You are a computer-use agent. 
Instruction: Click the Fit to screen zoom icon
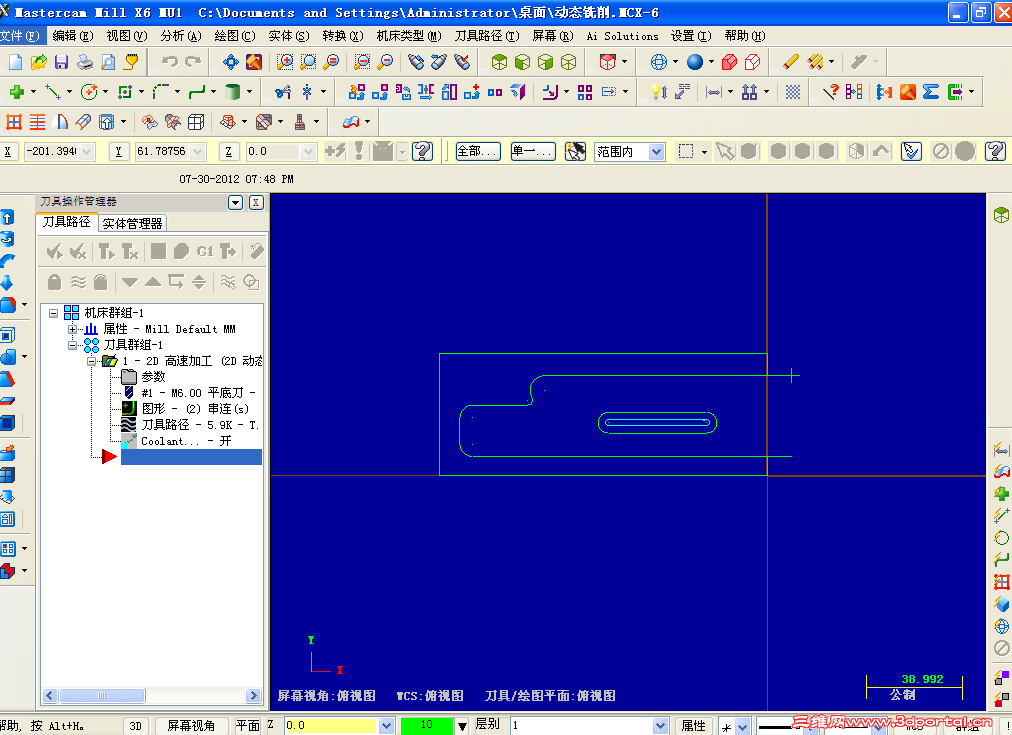(x=331, y=61)
